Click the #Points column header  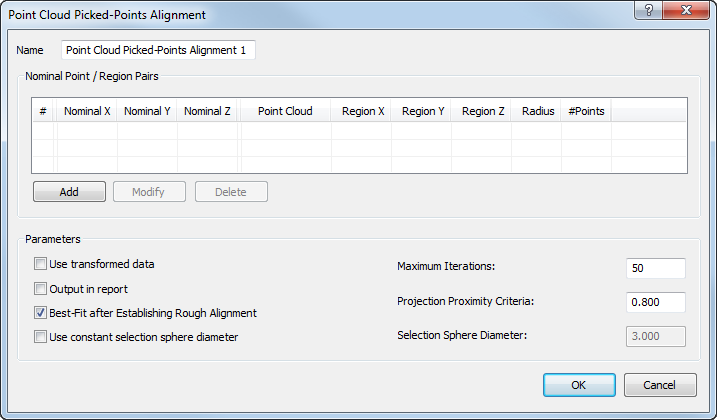[586, 111]
